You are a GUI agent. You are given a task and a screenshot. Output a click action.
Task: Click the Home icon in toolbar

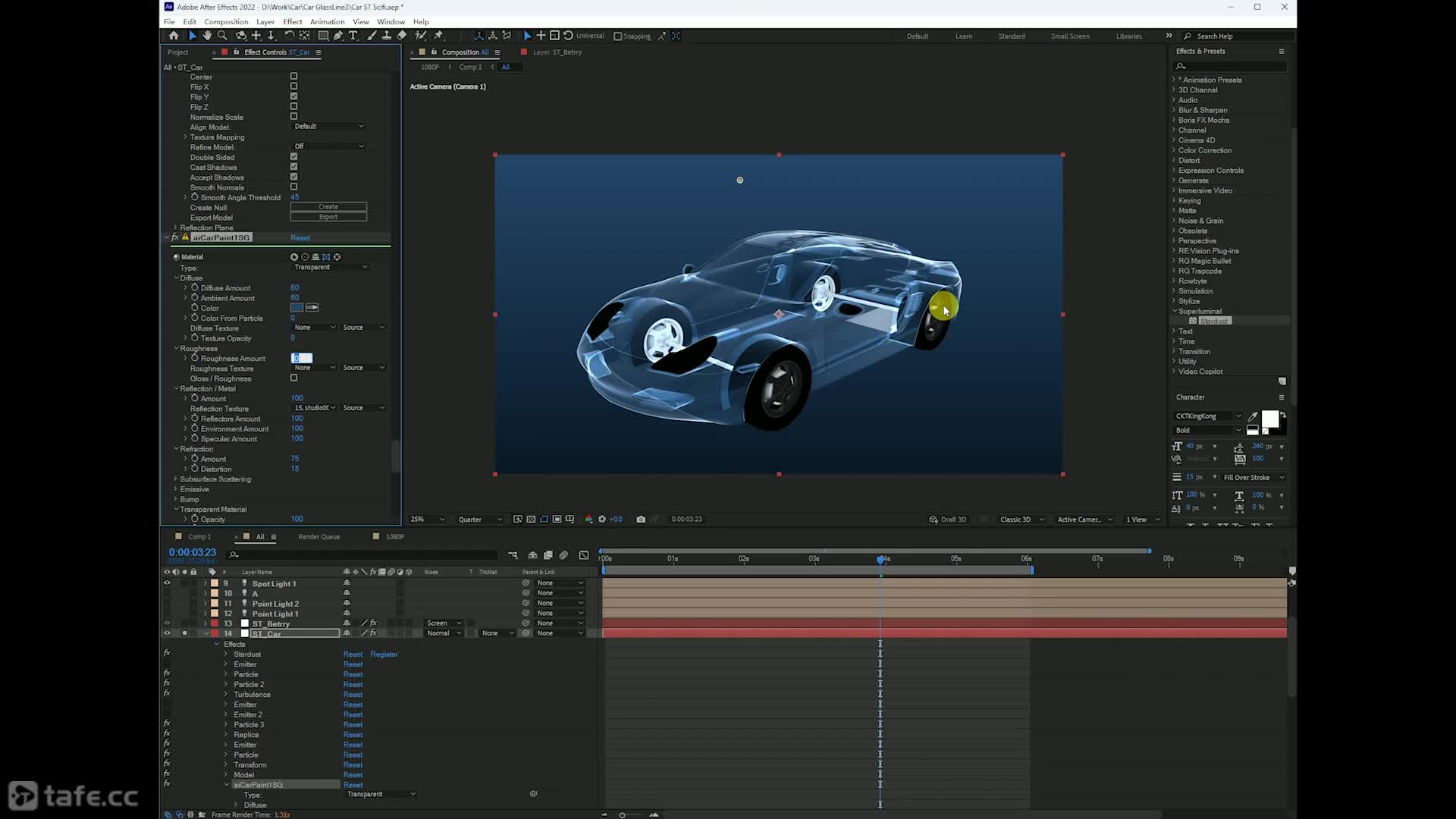tap(174, 36)
